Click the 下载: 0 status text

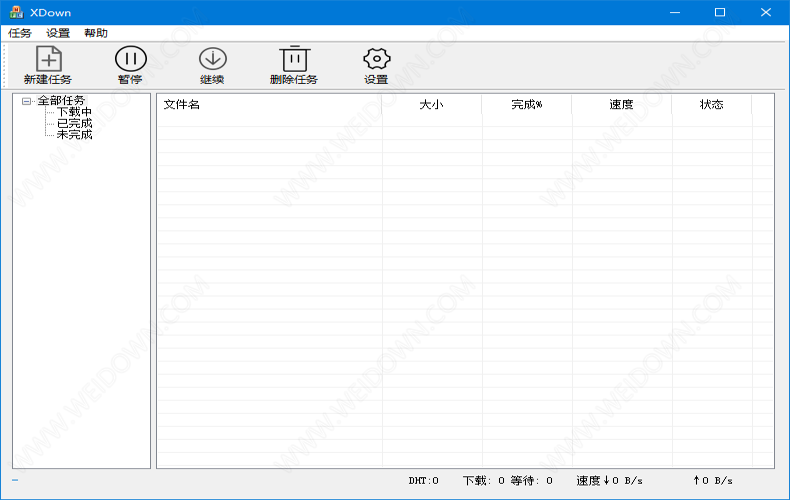pos(484,481)
